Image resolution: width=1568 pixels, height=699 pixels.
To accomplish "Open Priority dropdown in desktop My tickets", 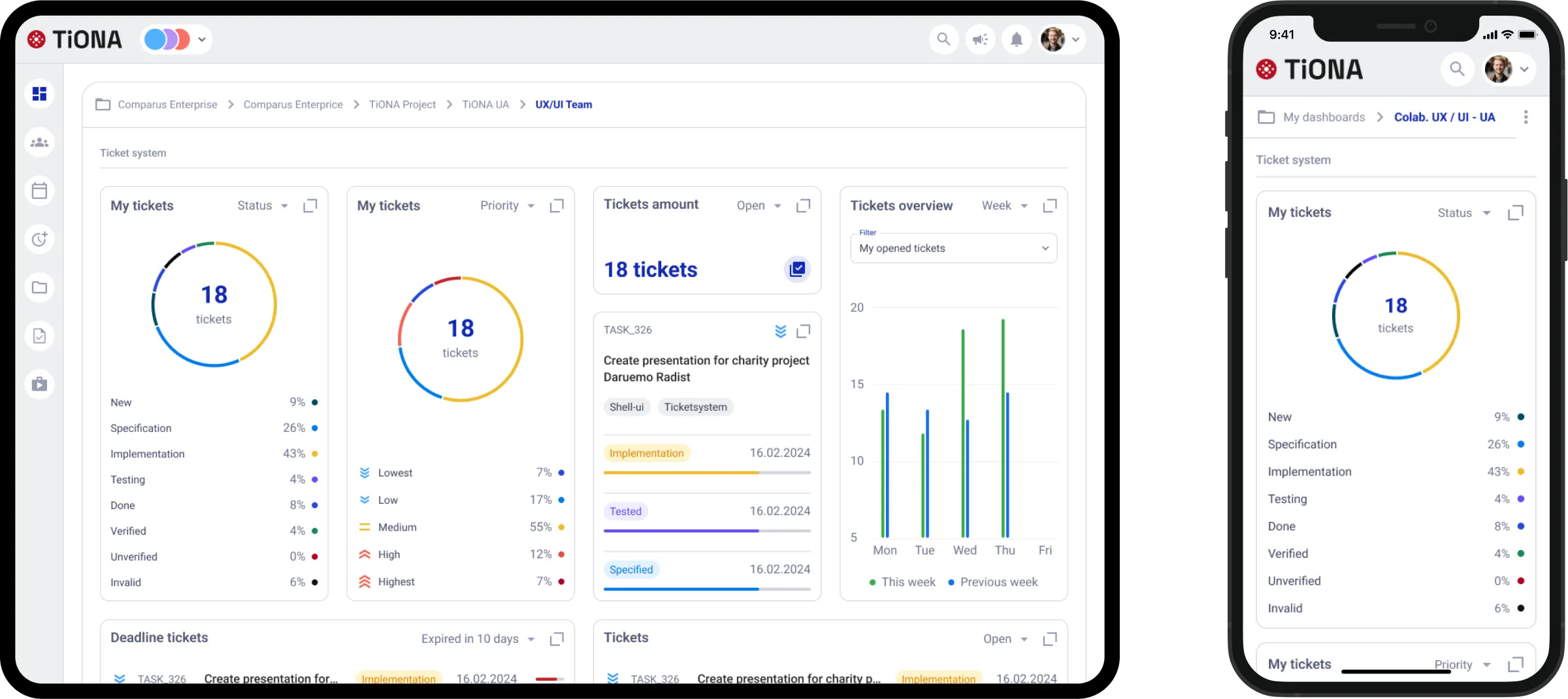I will point(508,206).
